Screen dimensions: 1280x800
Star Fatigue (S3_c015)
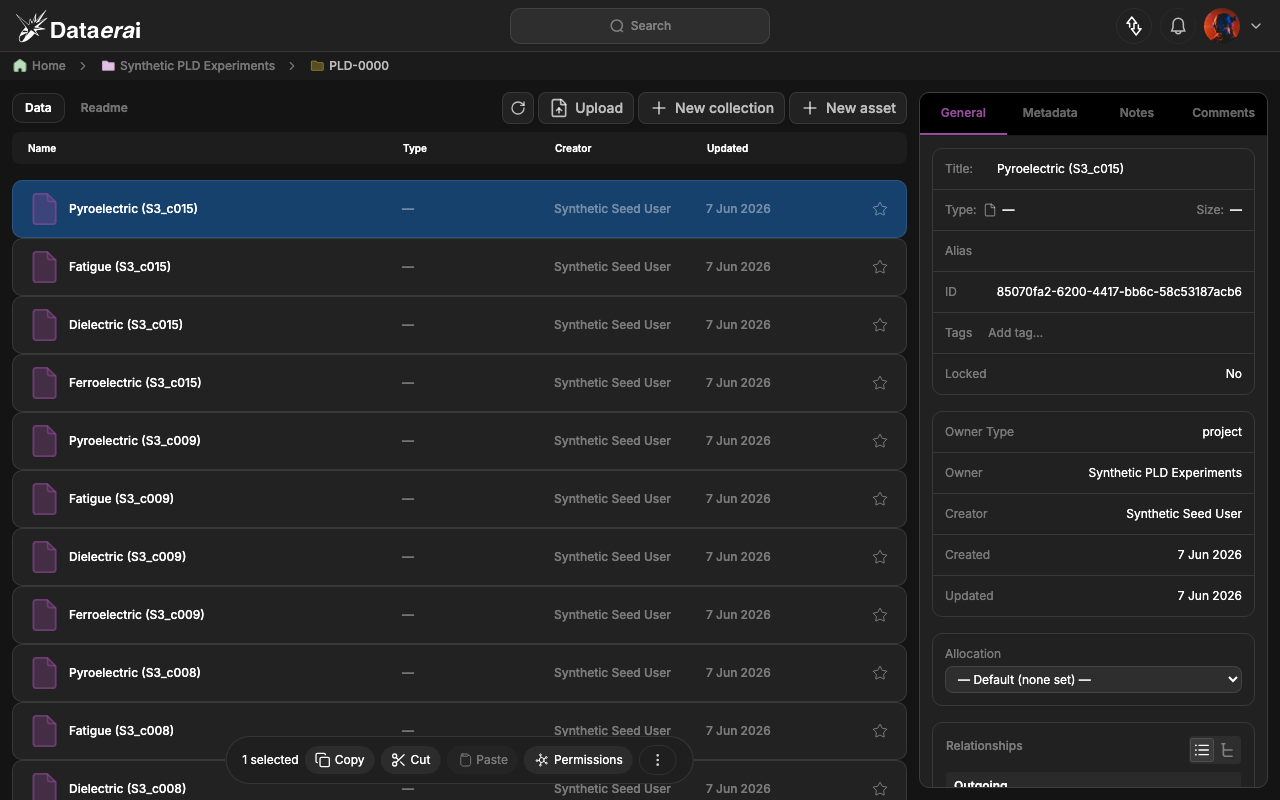coord(880,267)
